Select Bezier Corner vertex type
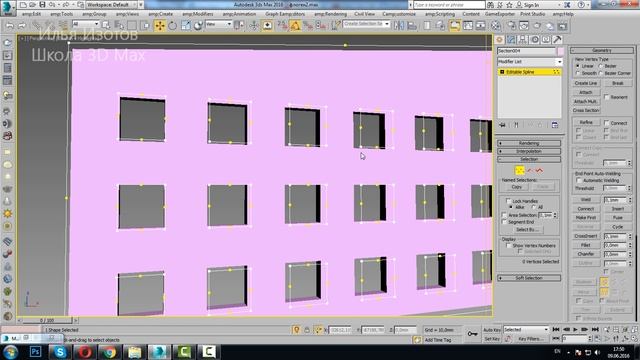Screen dimensions: 640x360 click(601, 73)
